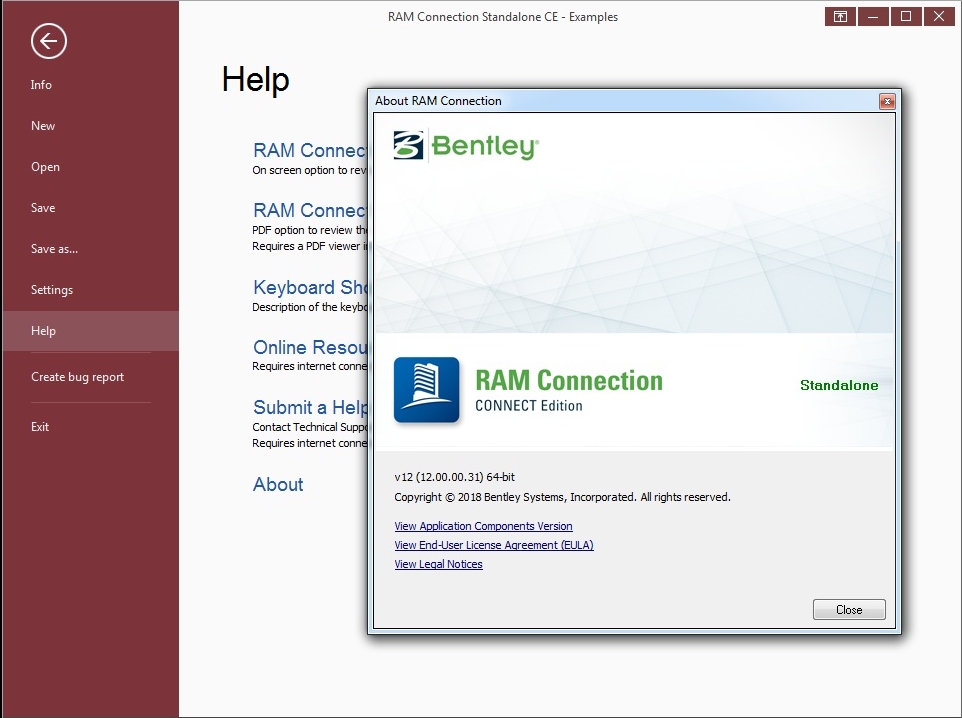Click the Copyright 2018 Bentley Systems text

pos(563,497)
